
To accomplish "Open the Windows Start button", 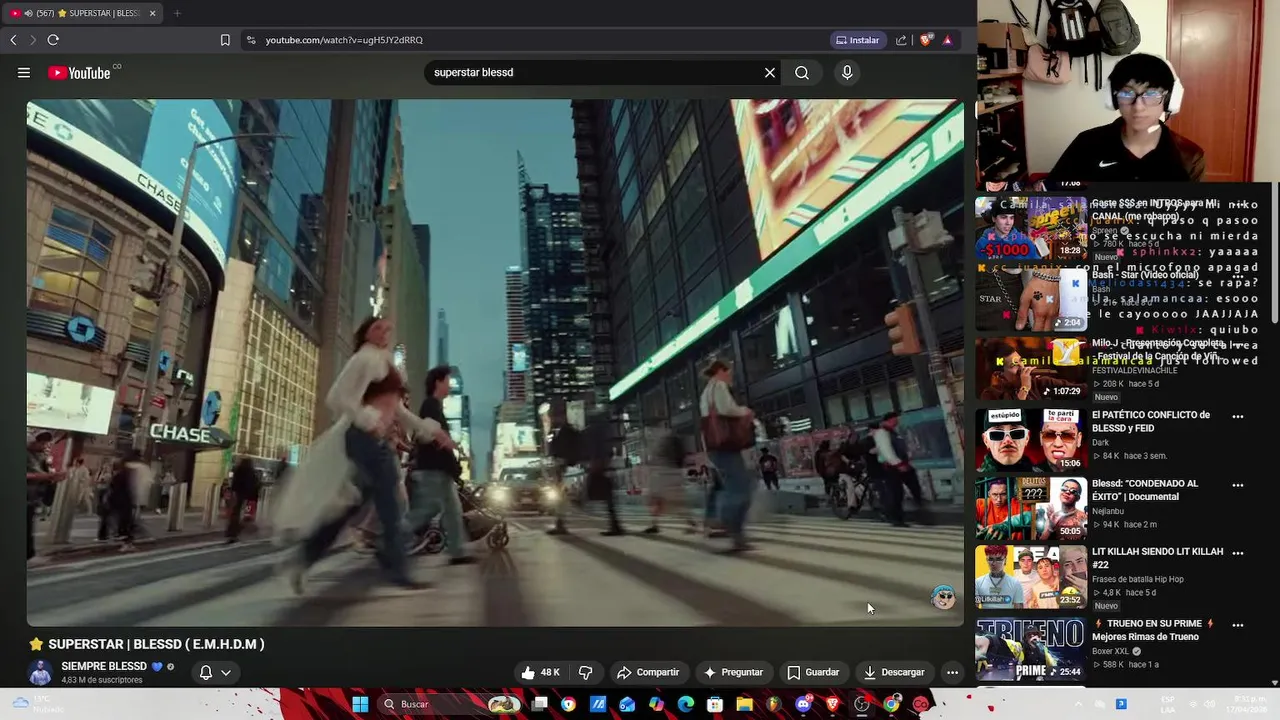I will tap(359, 704).
